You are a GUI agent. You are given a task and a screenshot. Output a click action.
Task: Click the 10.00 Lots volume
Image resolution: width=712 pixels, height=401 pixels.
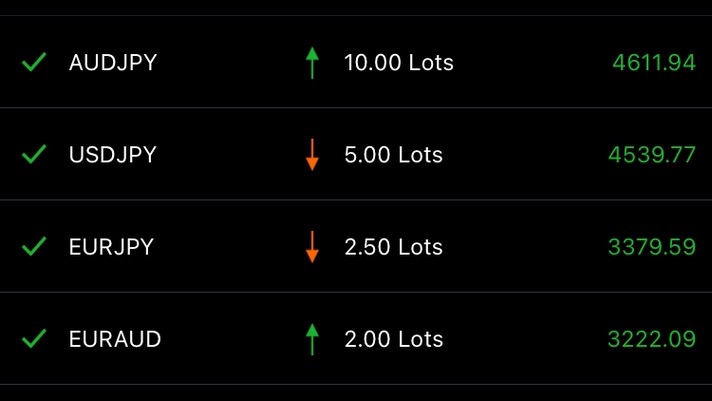pyautogui.click(x=398, y=63)
